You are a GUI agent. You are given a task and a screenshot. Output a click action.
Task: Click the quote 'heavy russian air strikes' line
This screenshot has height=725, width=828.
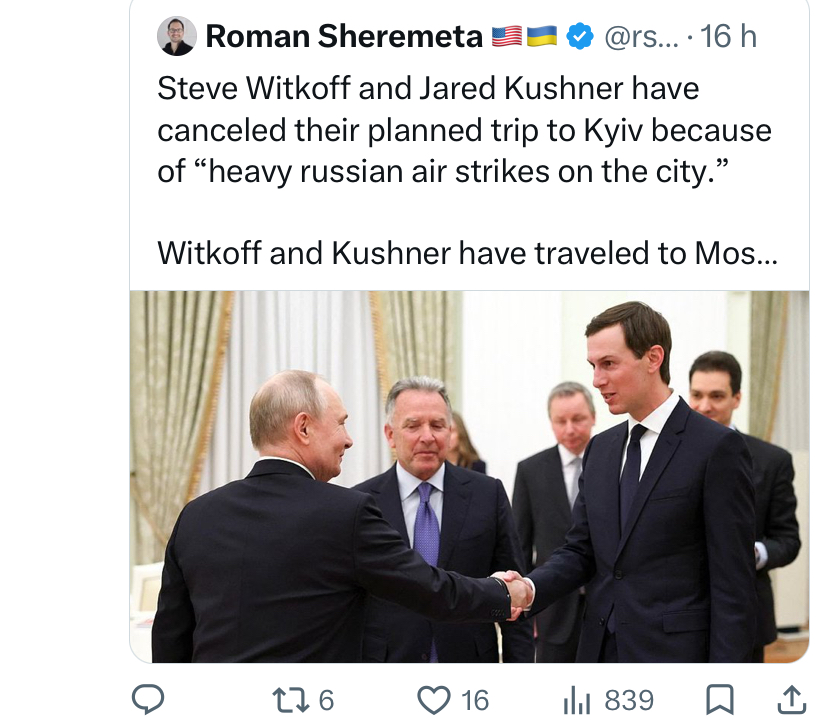[x=443, y=172]
